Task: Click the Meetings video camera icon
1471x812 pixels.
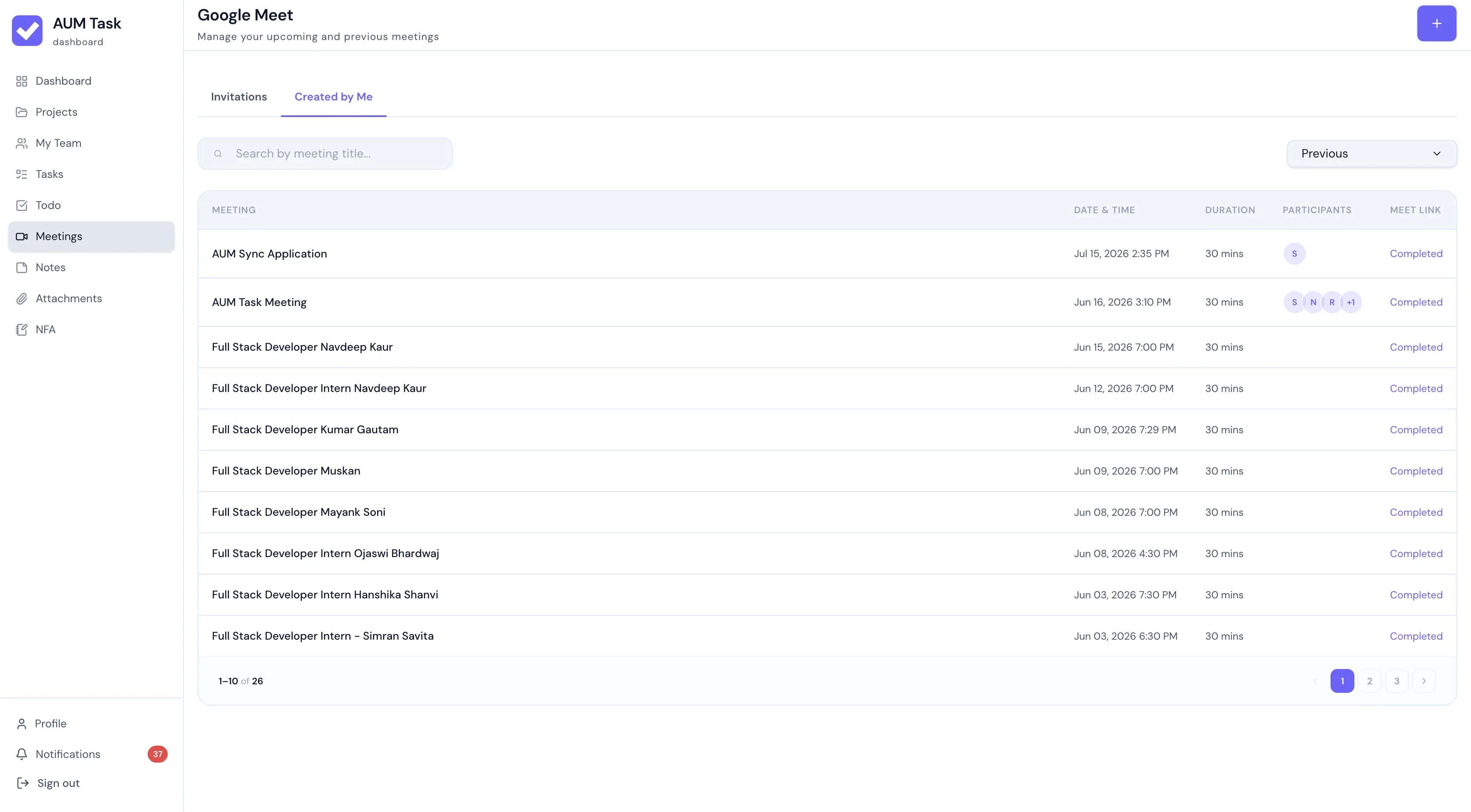Action: click(x=22, y=236)
